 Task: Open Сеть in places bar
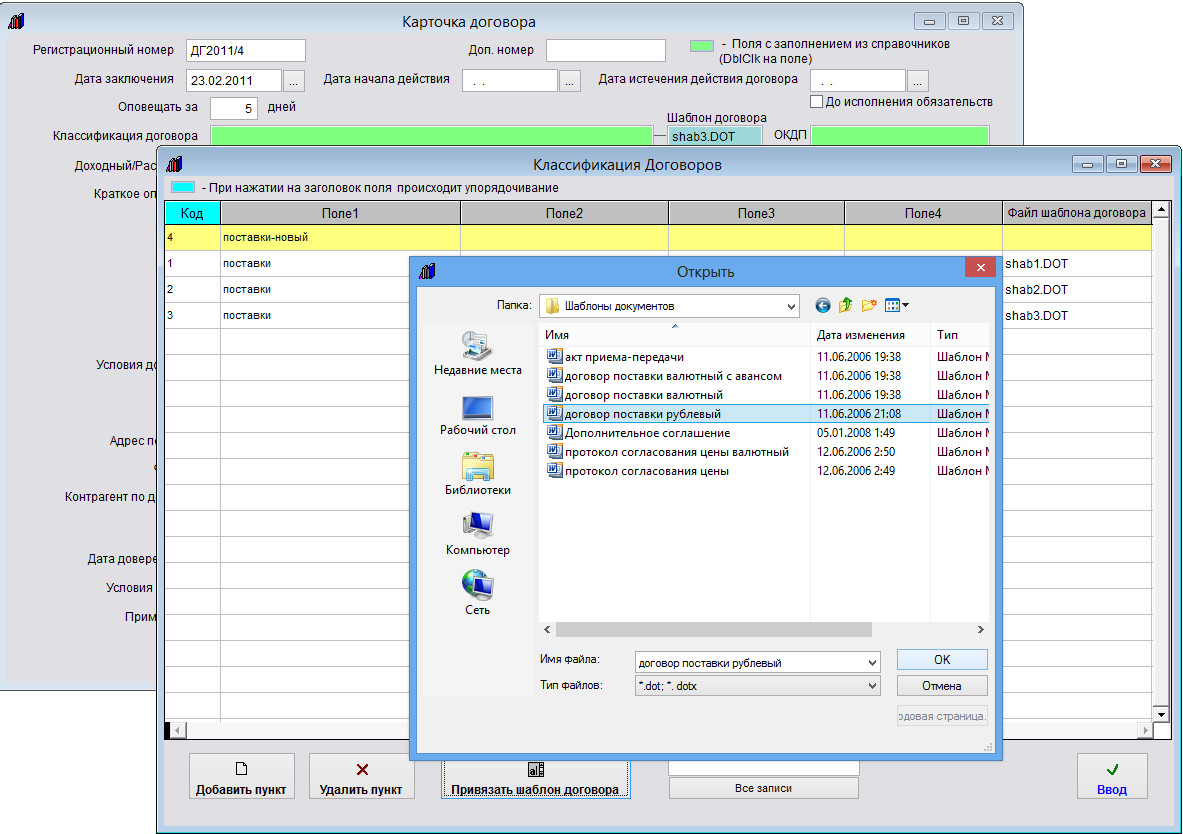tap(478, 593)
